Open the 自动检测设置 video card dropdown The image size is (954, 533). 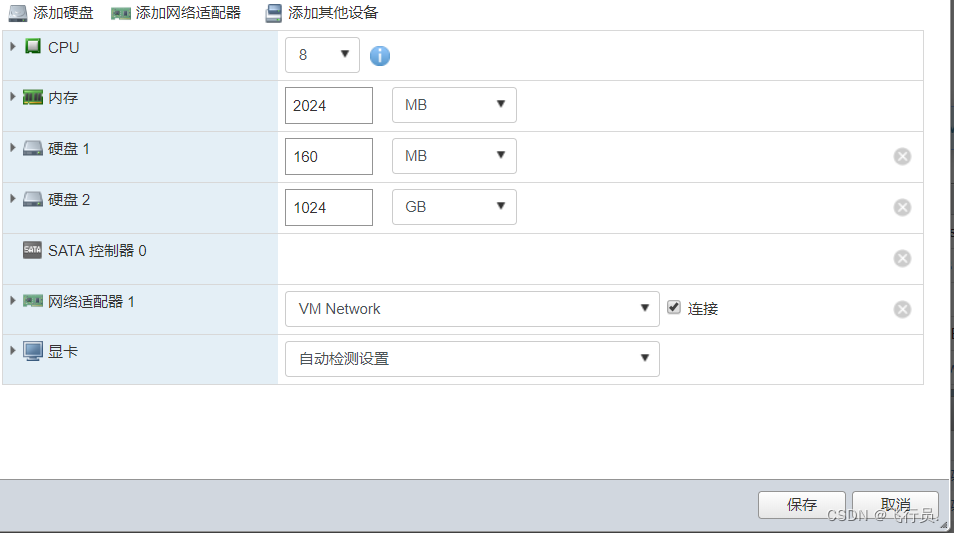tap(472, 358)
